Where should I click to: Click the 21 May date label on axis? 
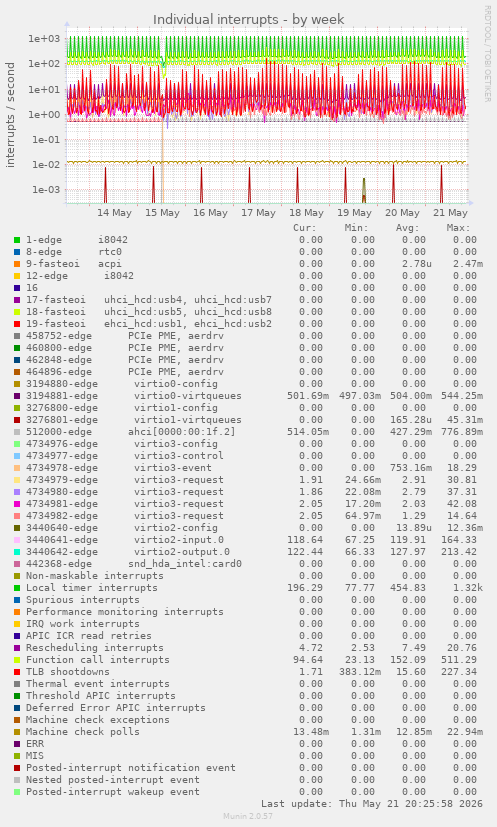[x=451, y=213]
